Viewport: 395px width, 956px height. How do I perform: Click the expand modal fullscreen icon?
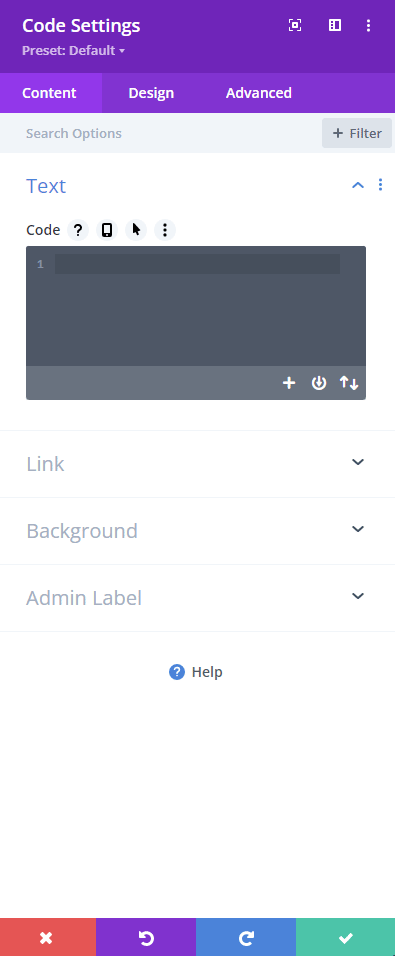295,25
